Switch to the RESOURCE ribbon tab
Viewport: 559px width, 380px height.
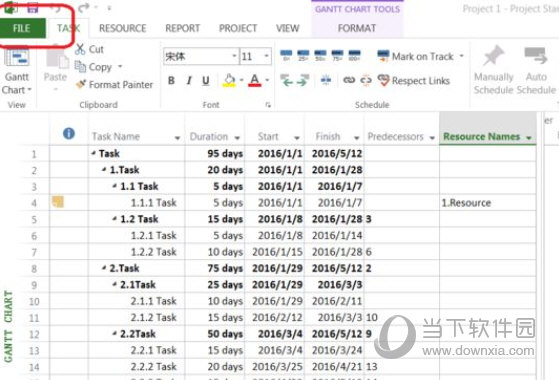point(123,28)
